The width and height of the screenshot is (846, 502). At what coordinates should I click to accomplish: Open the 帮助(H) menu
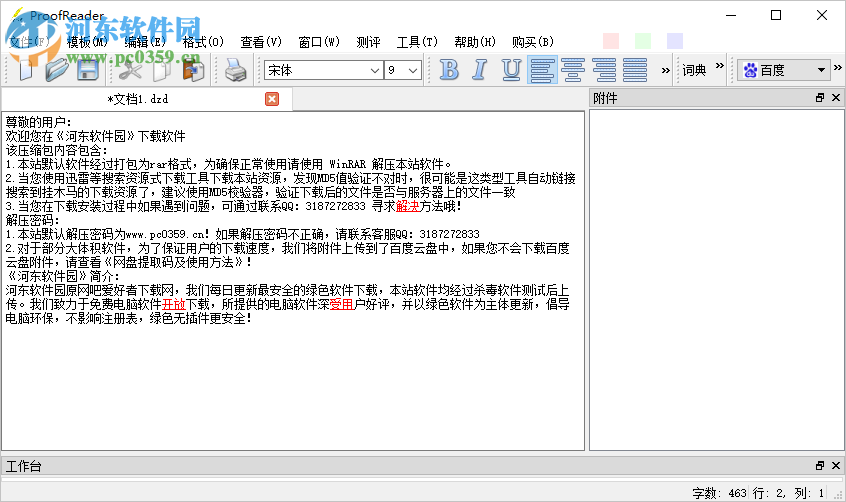pyautogui.click(x=475, y=42)
